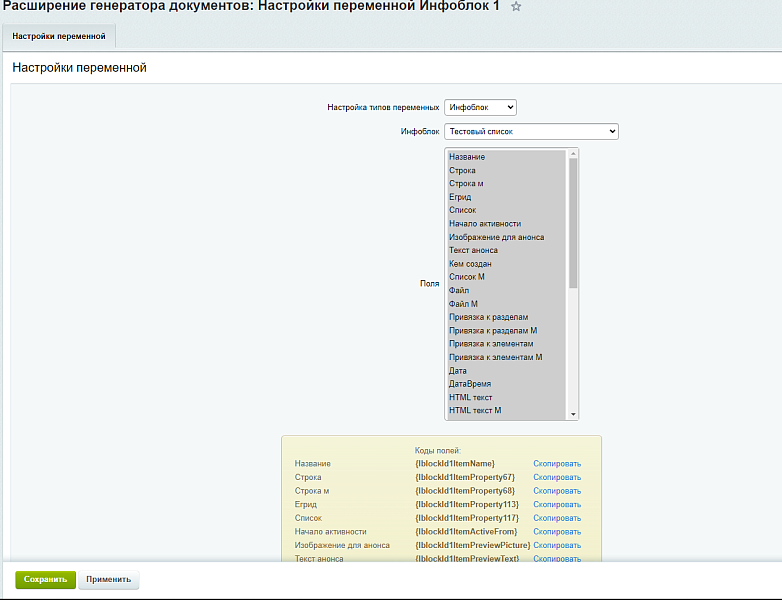This screenshot has height=600, width=782.
Task: Copy the code for Изображение для анонса
Action: pos(556,545)
